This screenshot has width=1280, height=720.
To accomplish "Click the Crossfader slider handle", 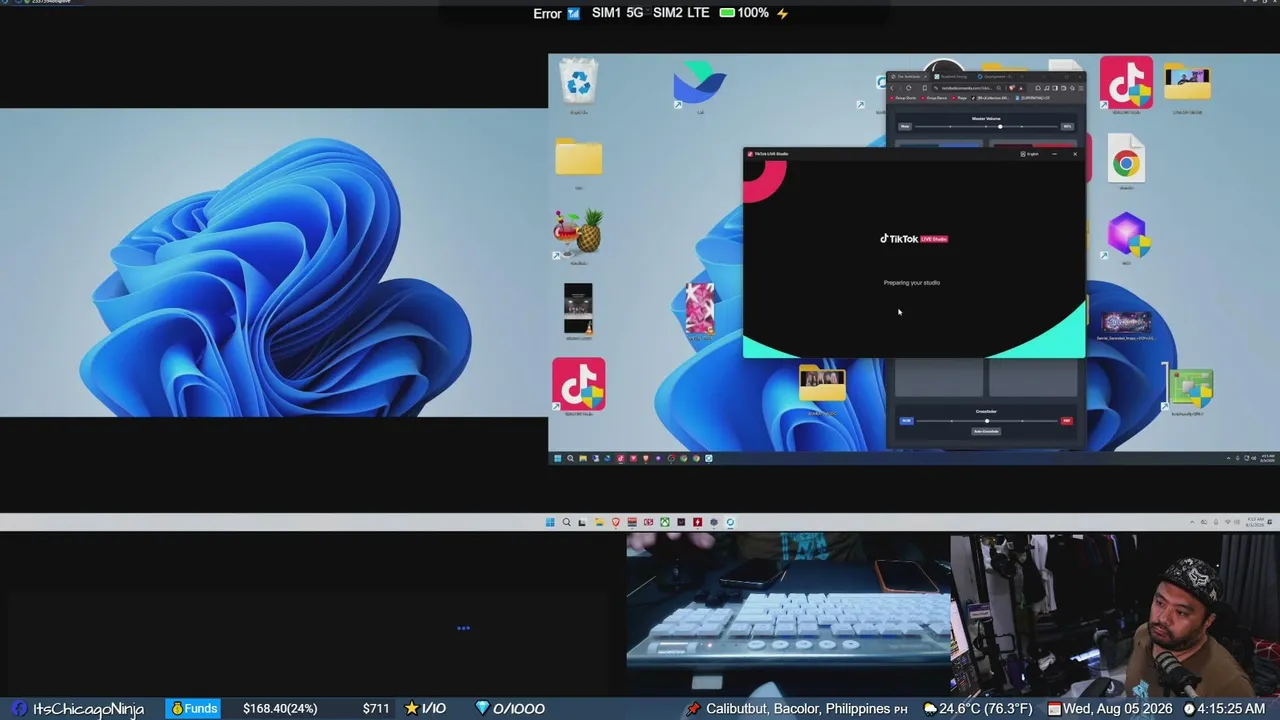I will (986, 421).
